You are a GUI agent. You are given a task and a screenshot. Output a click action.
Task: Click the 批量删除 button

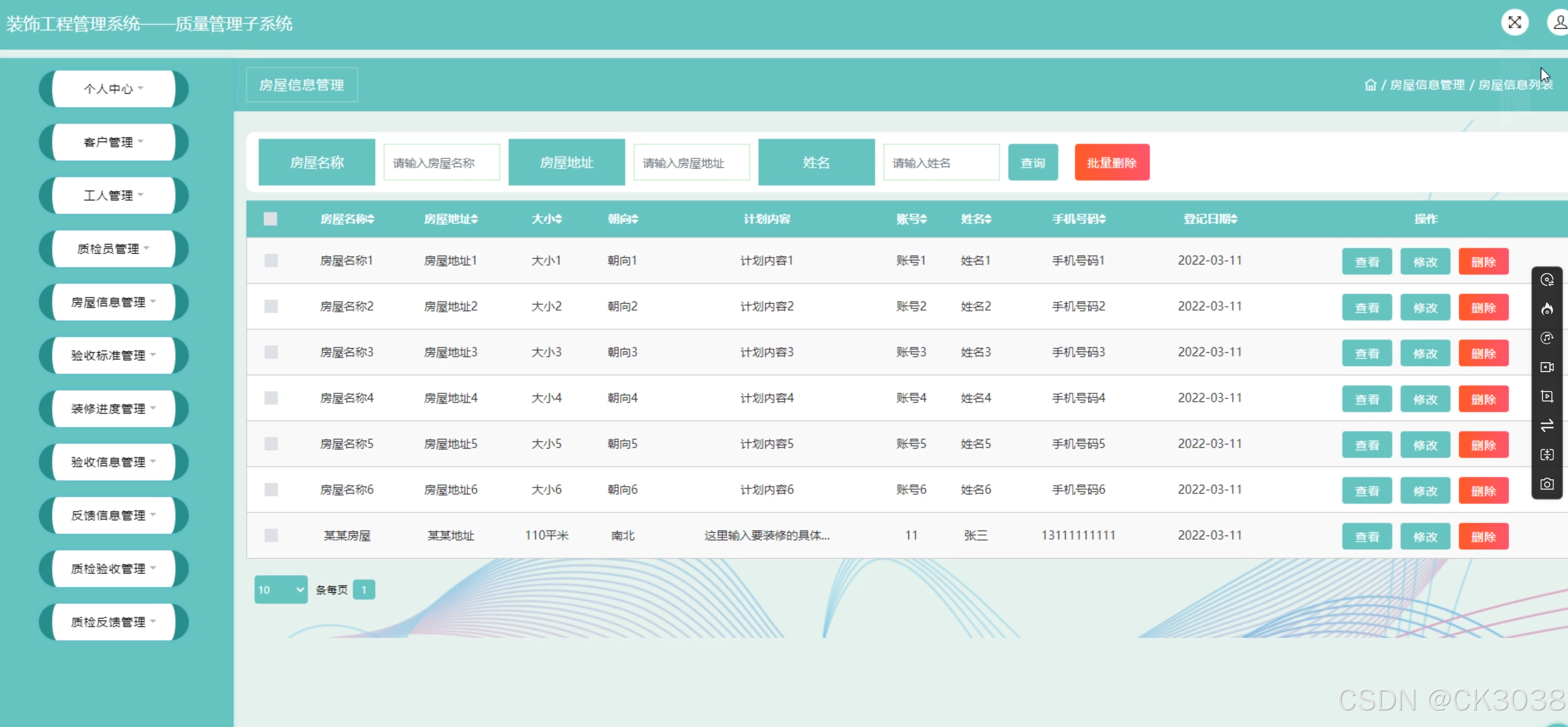(1112, 163)
